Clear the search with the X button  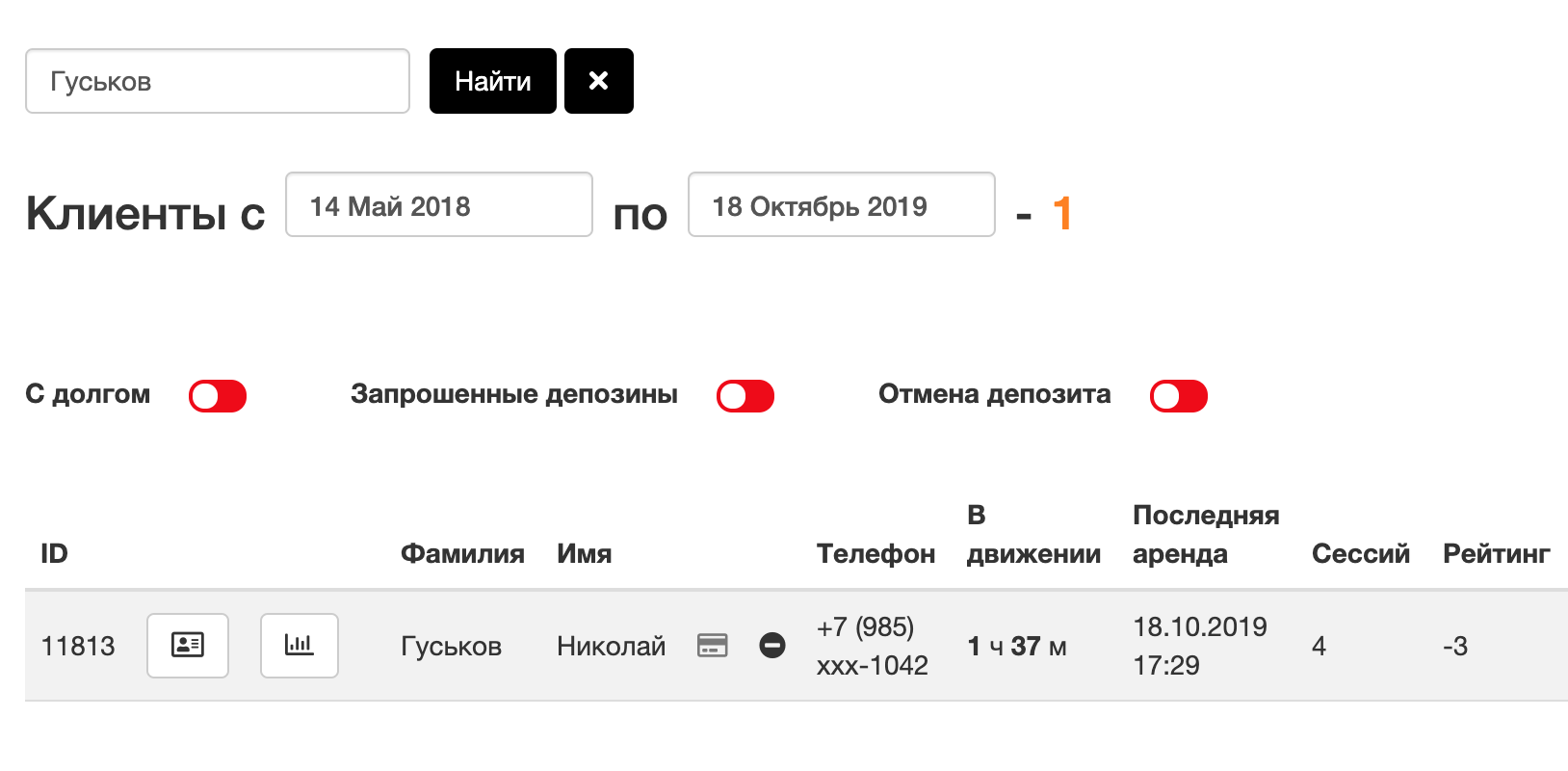point(599,81)
